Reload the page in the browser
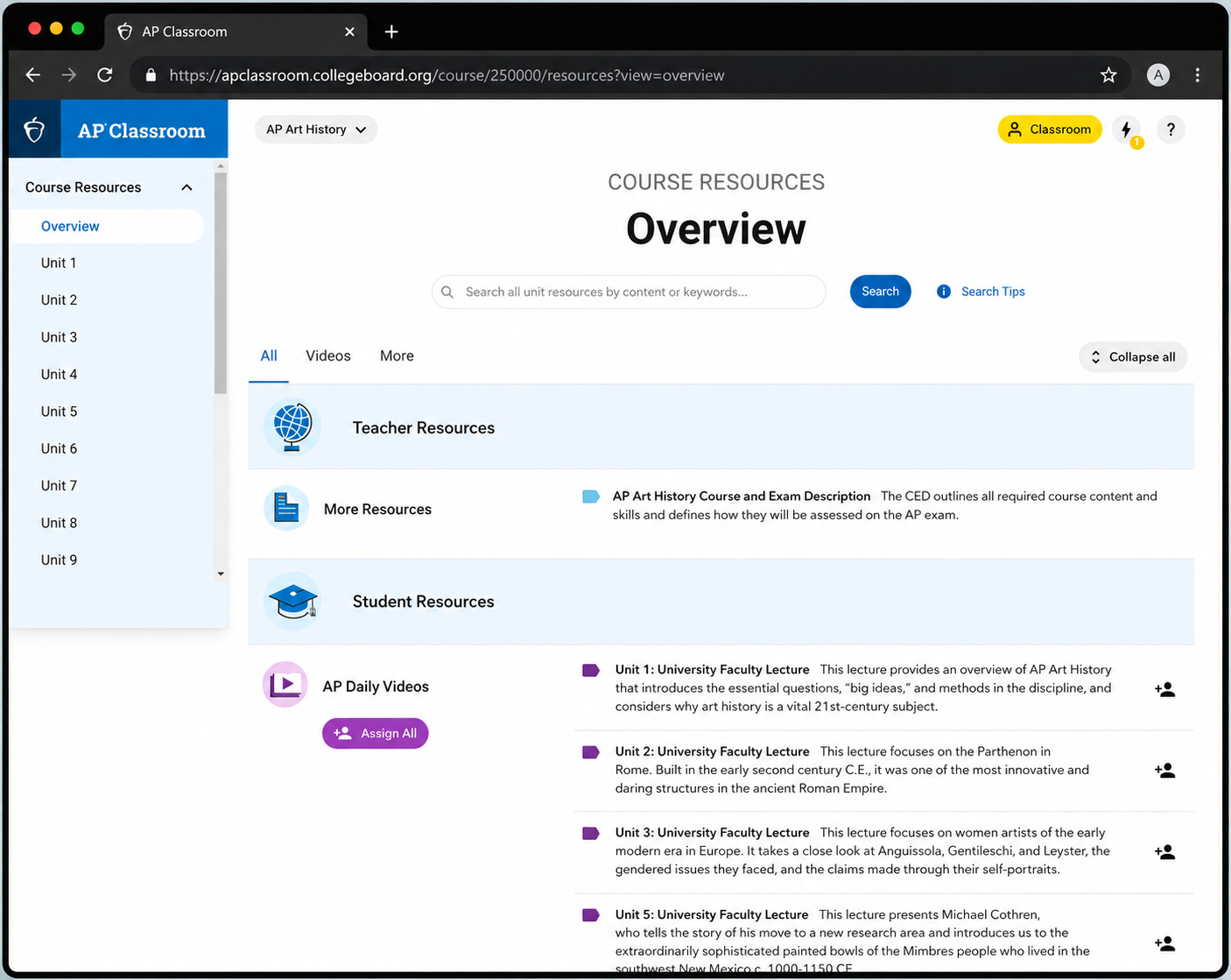Image resolution: width=1231 pixels, height=980 pixels. 105,75
